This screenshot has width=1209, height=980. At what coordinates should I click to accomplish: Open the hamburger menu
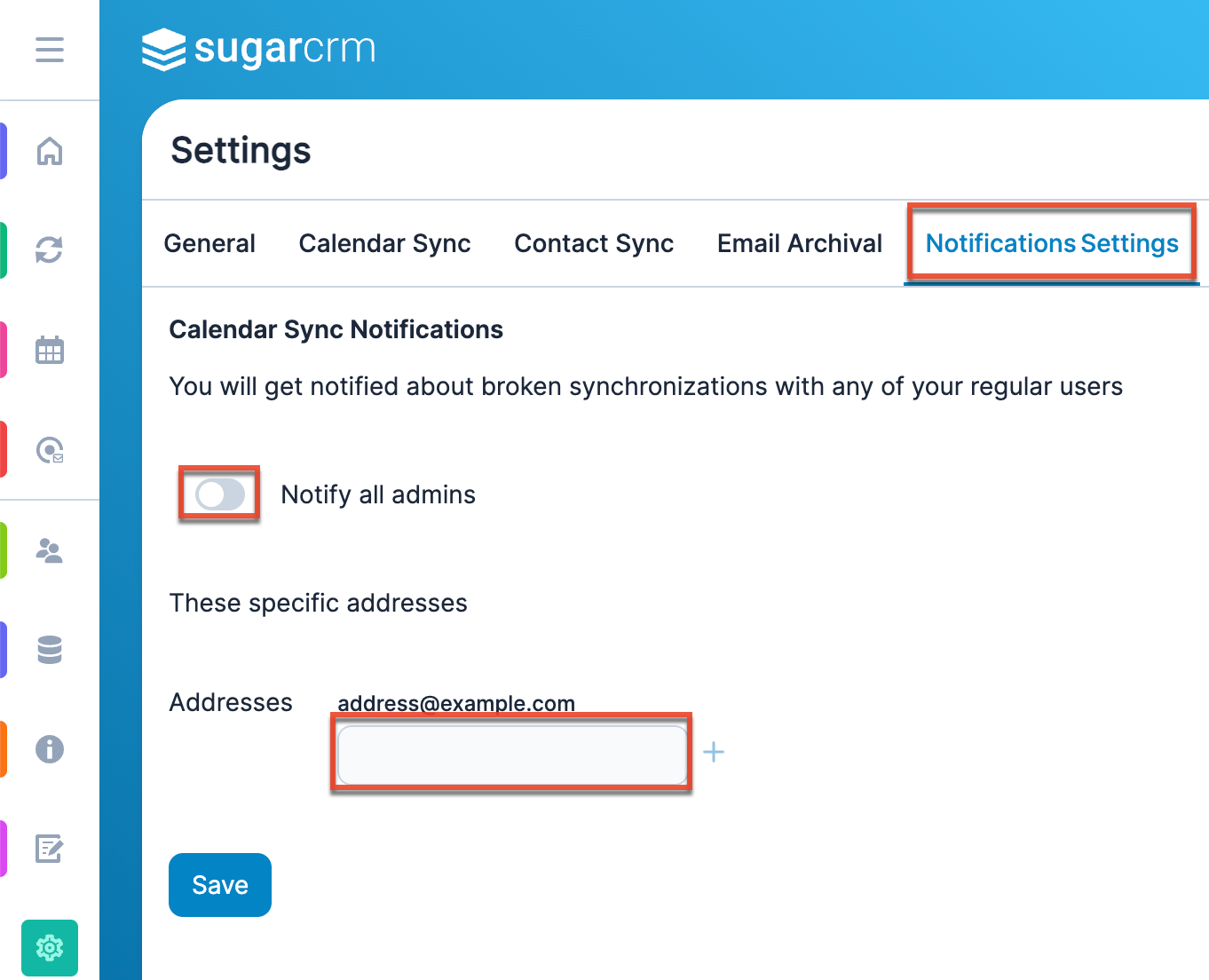tap(50, 50)
